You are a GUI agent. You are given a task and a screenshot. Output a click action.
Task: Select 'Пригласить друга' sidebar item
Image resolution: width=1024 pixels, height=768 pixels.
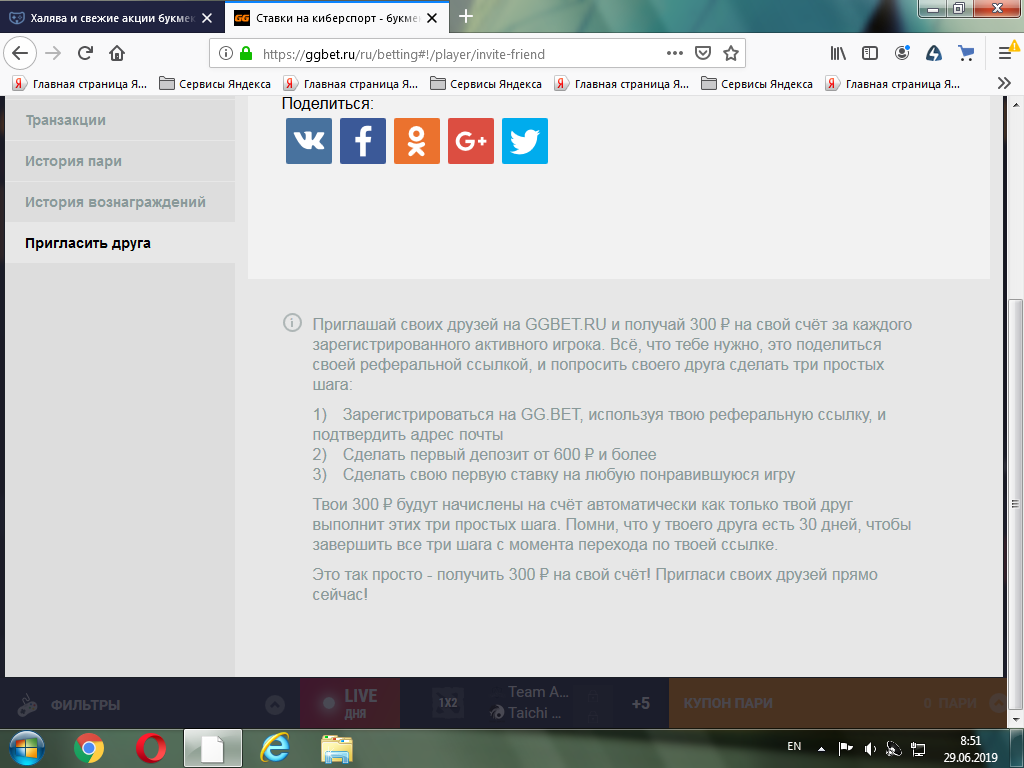tap(120, 244)
